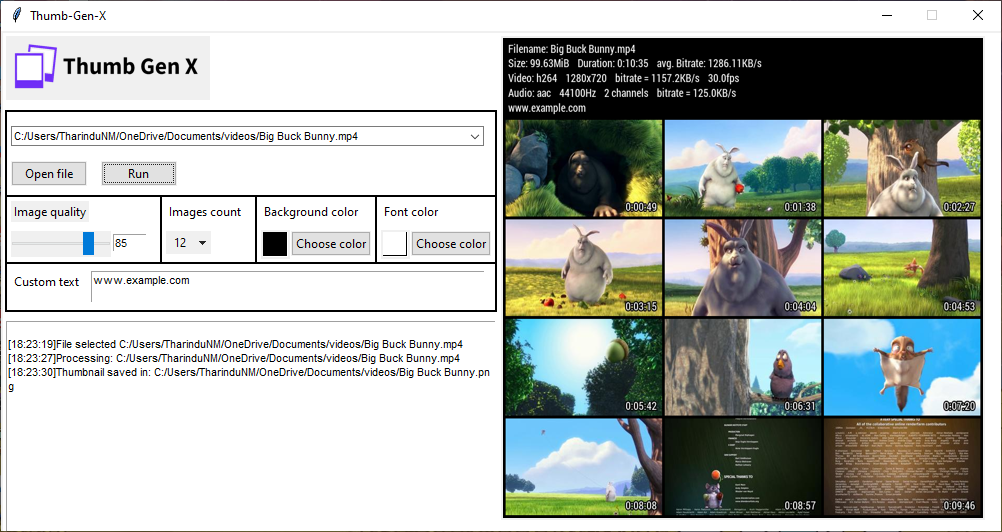Click the Run button
Screen dimensions: 1002x532
click(139, 174)
